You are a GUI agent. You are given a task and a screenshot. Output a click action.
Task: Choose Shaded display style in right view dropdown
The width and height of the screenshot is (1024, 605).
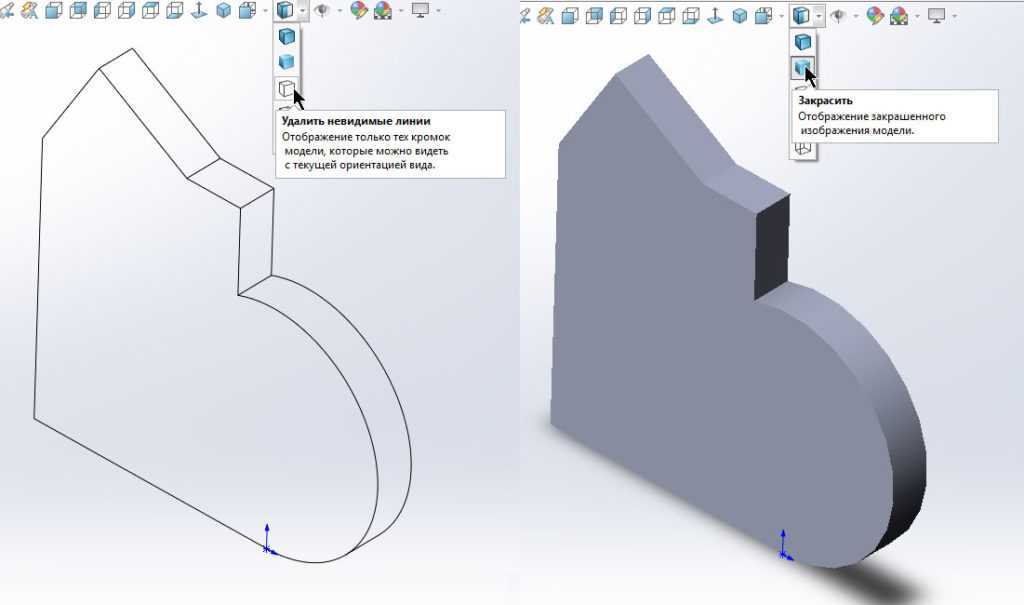pos(802,67)
